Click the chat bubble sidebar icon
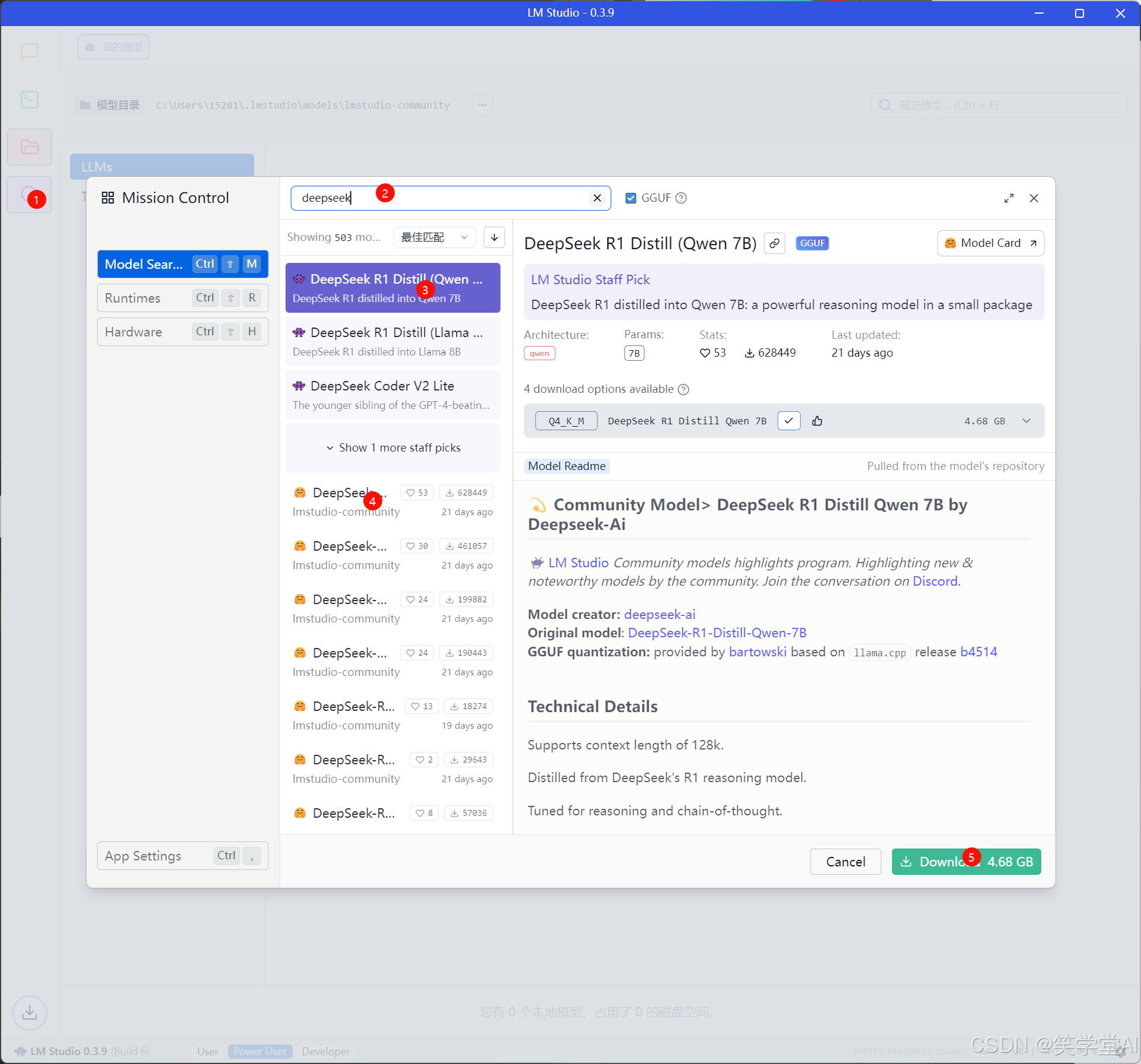 pyautogui.click(x=29, y=52)
